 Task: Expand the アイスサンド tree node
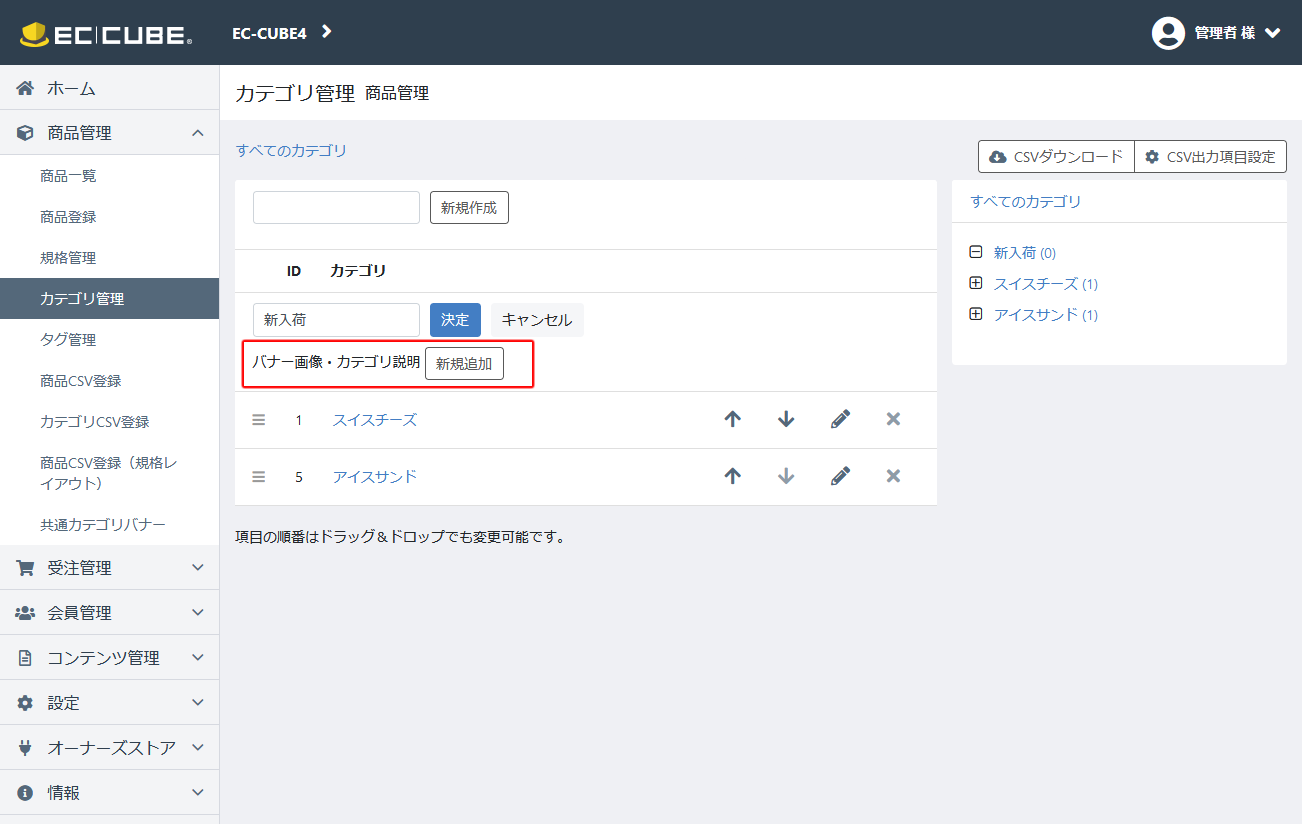(976, 315)
